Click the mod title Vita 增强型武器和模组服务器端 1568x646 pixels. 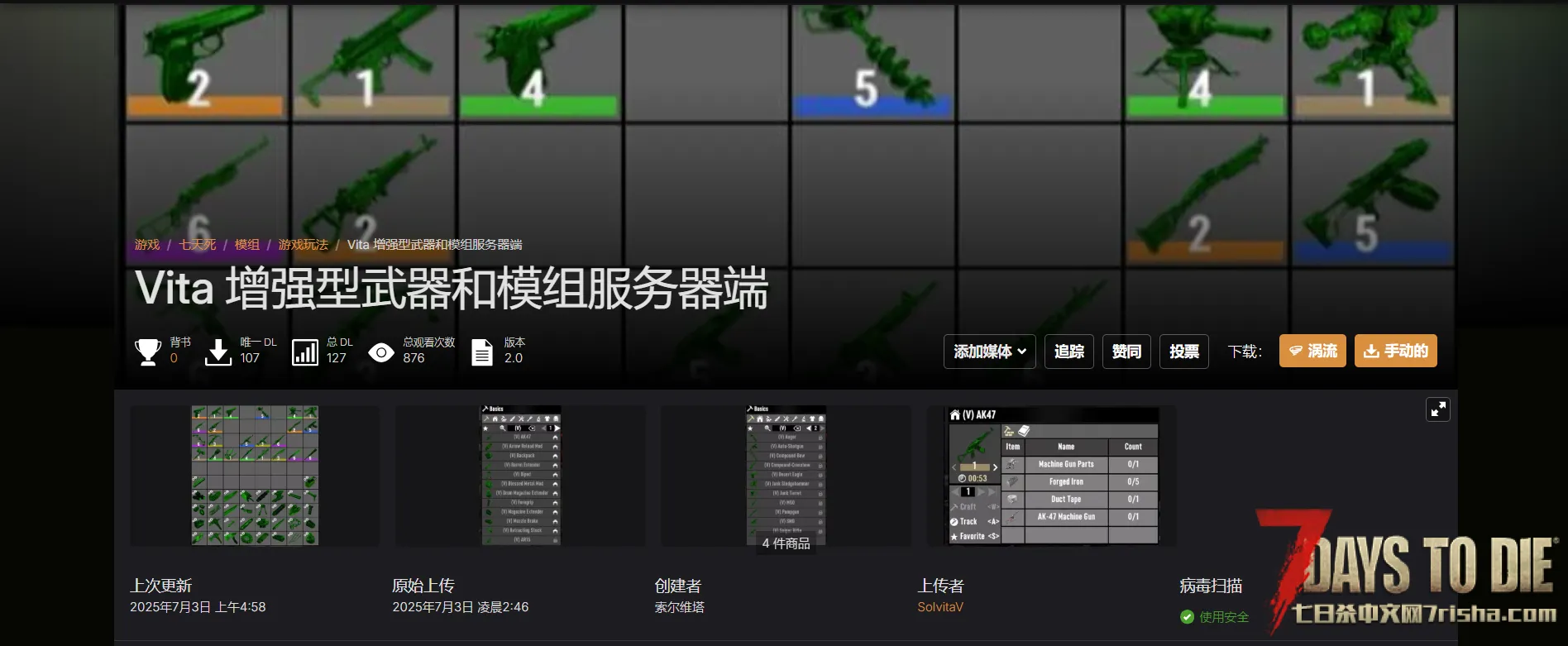pyautogui.click(x=452, y=289)
